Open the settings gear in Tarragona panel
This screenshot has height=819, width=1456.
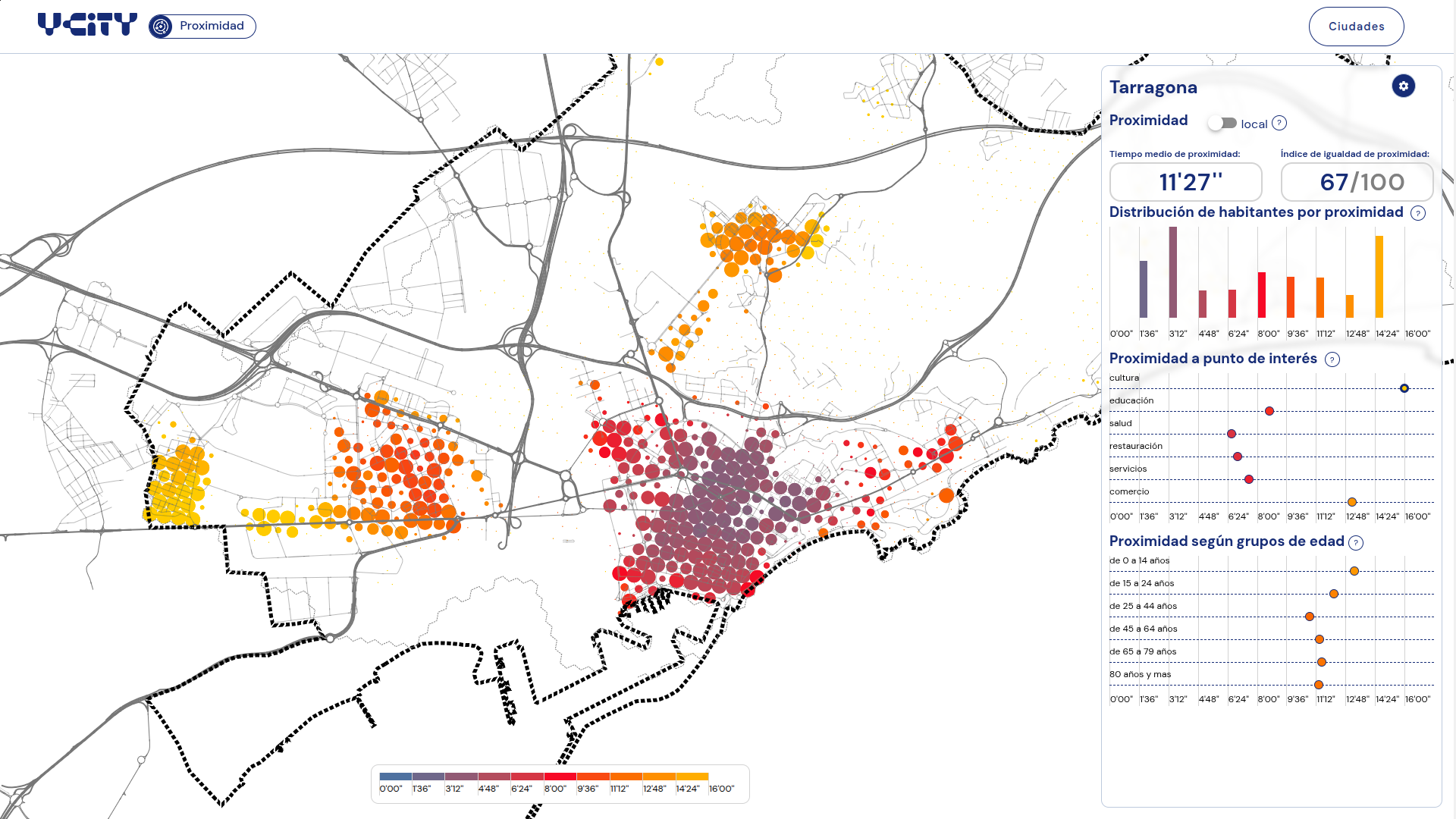coord(1403,86)
